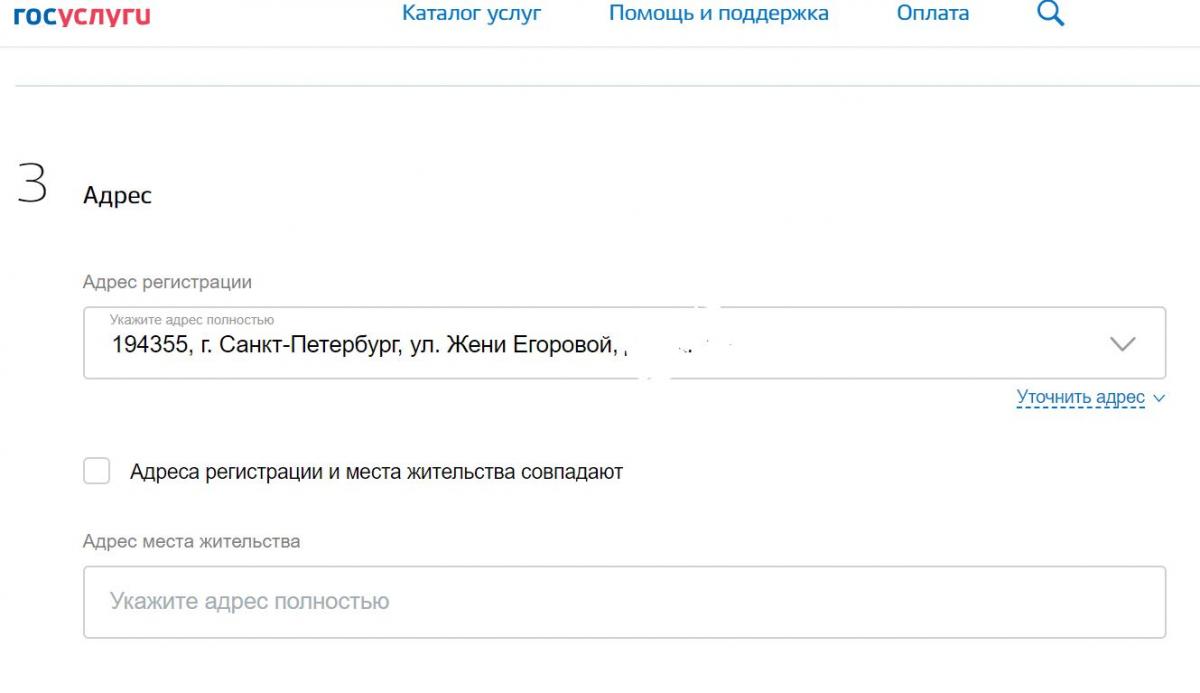The height and width of the screenshot is (693, 1200).
Task: Click the 'Адрес регистрации' label
Action: point(167,282)
